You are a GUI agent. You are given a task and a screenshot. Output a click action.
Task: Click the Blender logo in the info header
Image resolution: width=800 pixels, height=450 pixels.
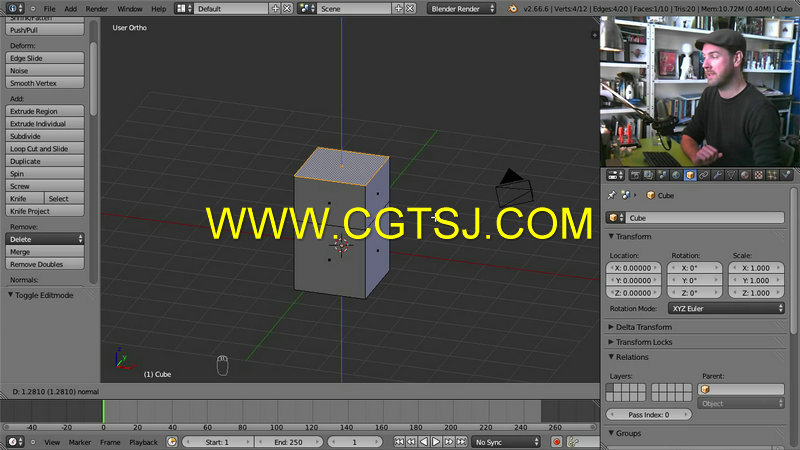coord(512,9)
